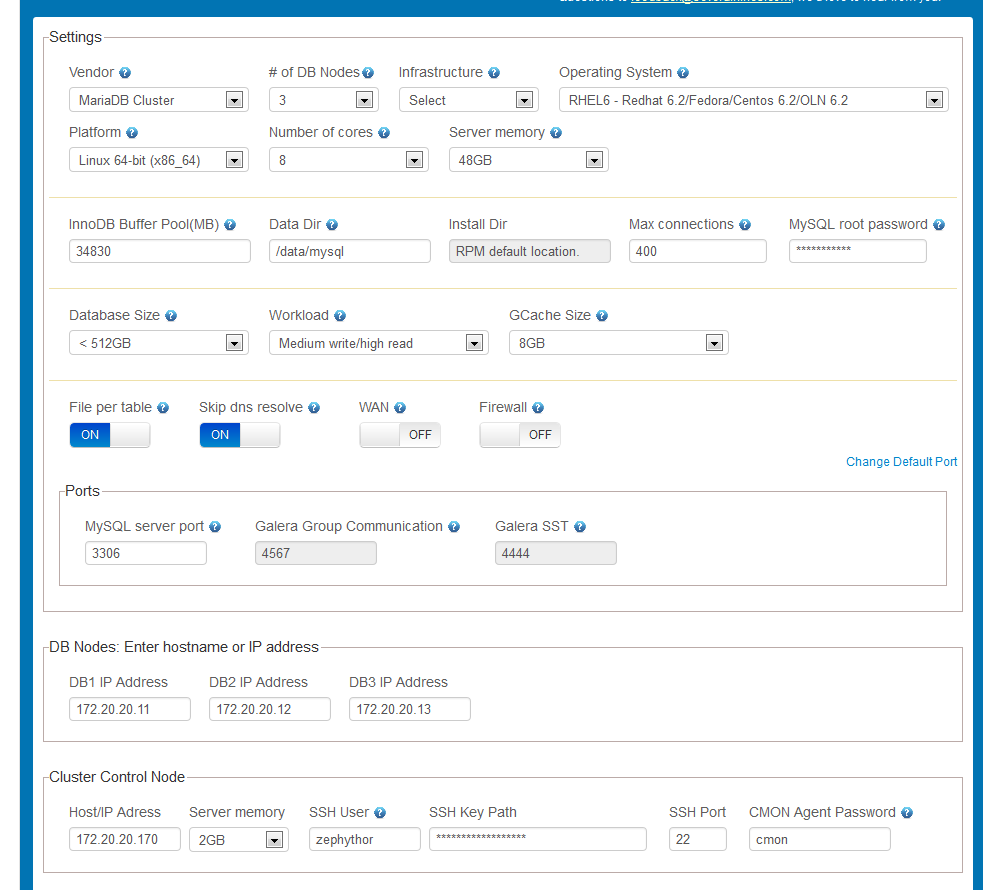Show help for Number of cores
Viewport: 983px width, 890px height.
tap(384, 133)
